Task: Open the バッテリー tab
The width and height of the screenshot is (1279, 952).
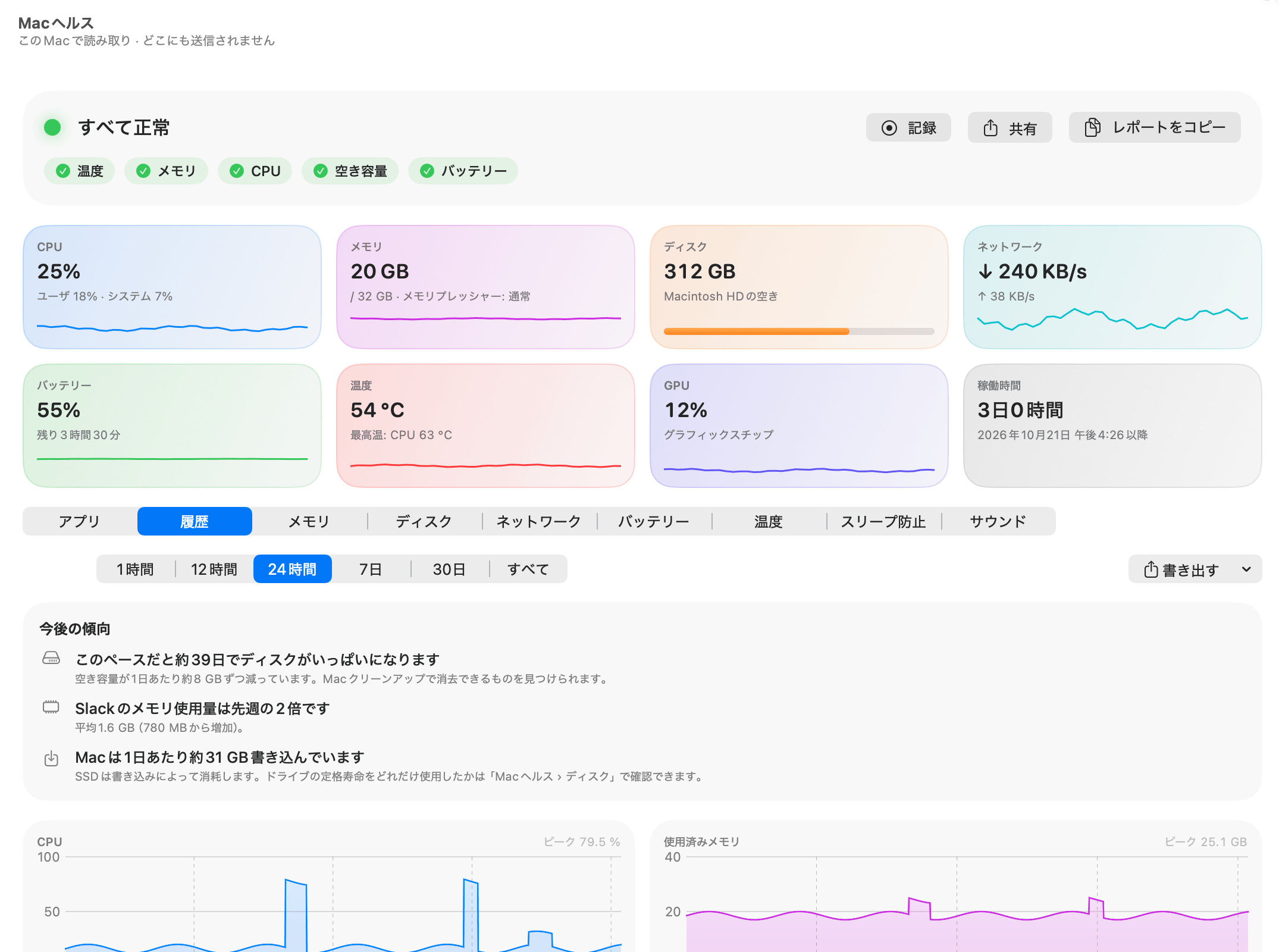Action: (654, 521)
